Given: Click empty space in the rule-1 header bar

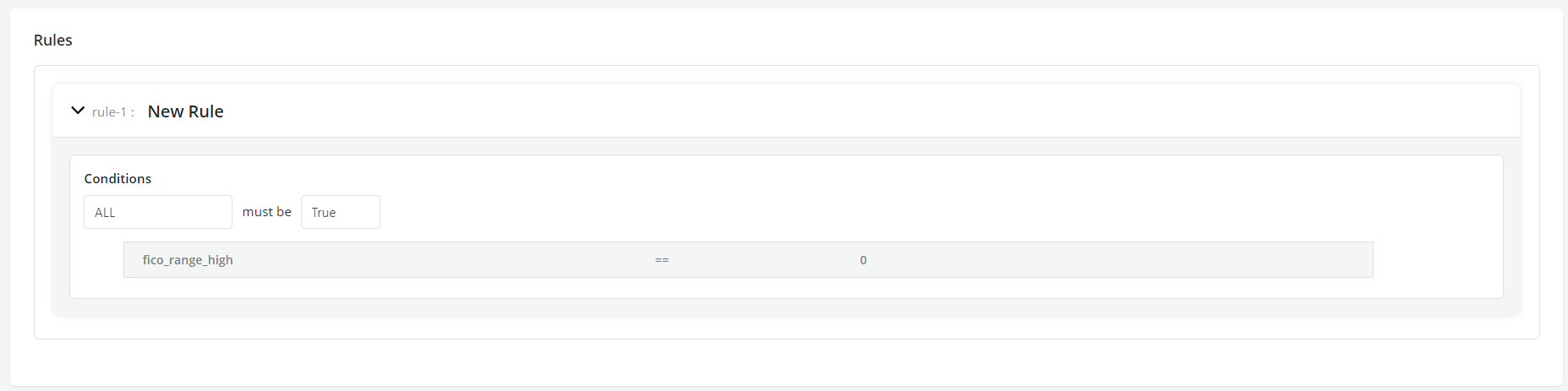Looking at the screenshot, I should point(845,111).
